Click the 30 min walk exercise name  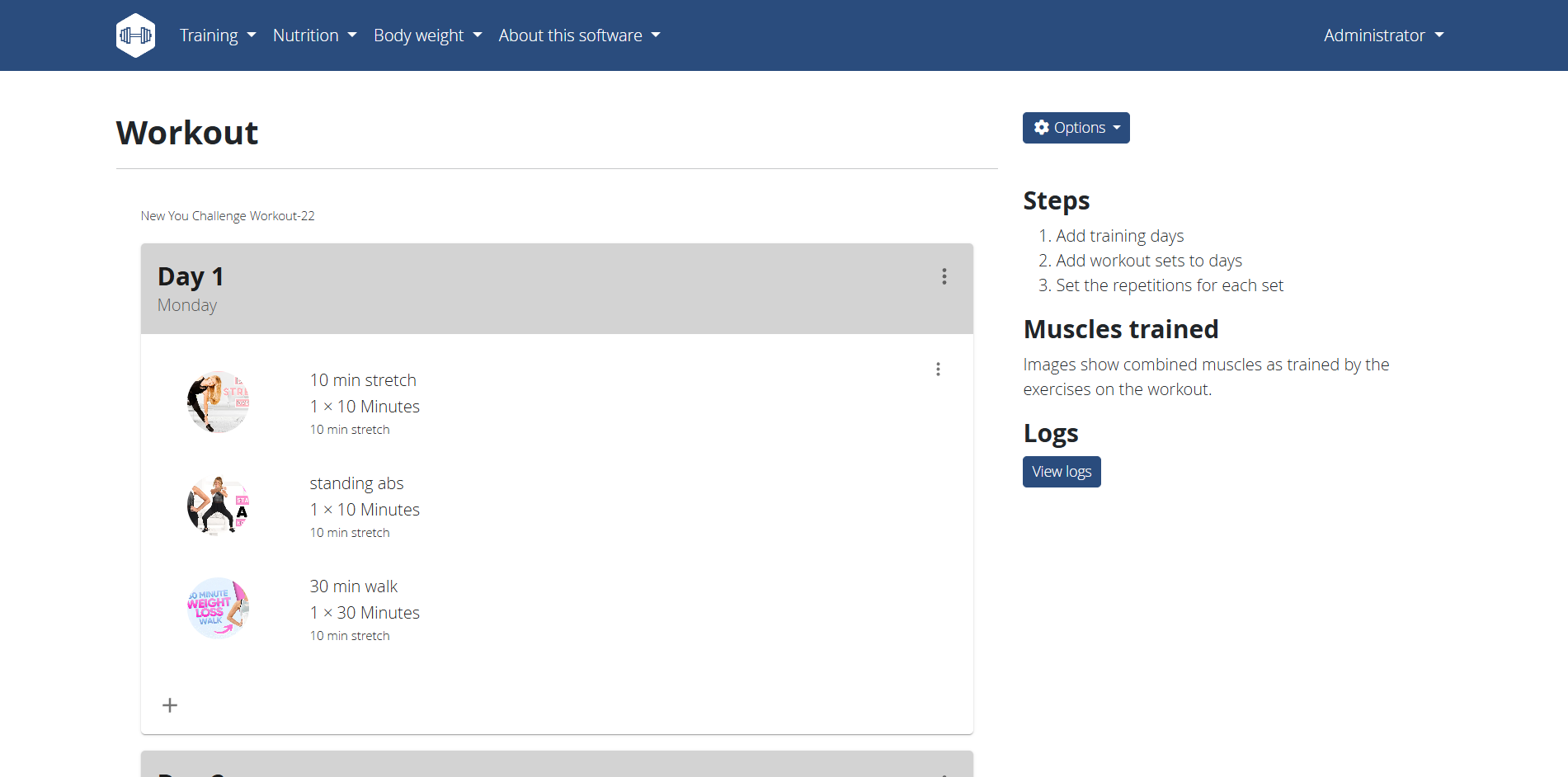tap(353, 586)
